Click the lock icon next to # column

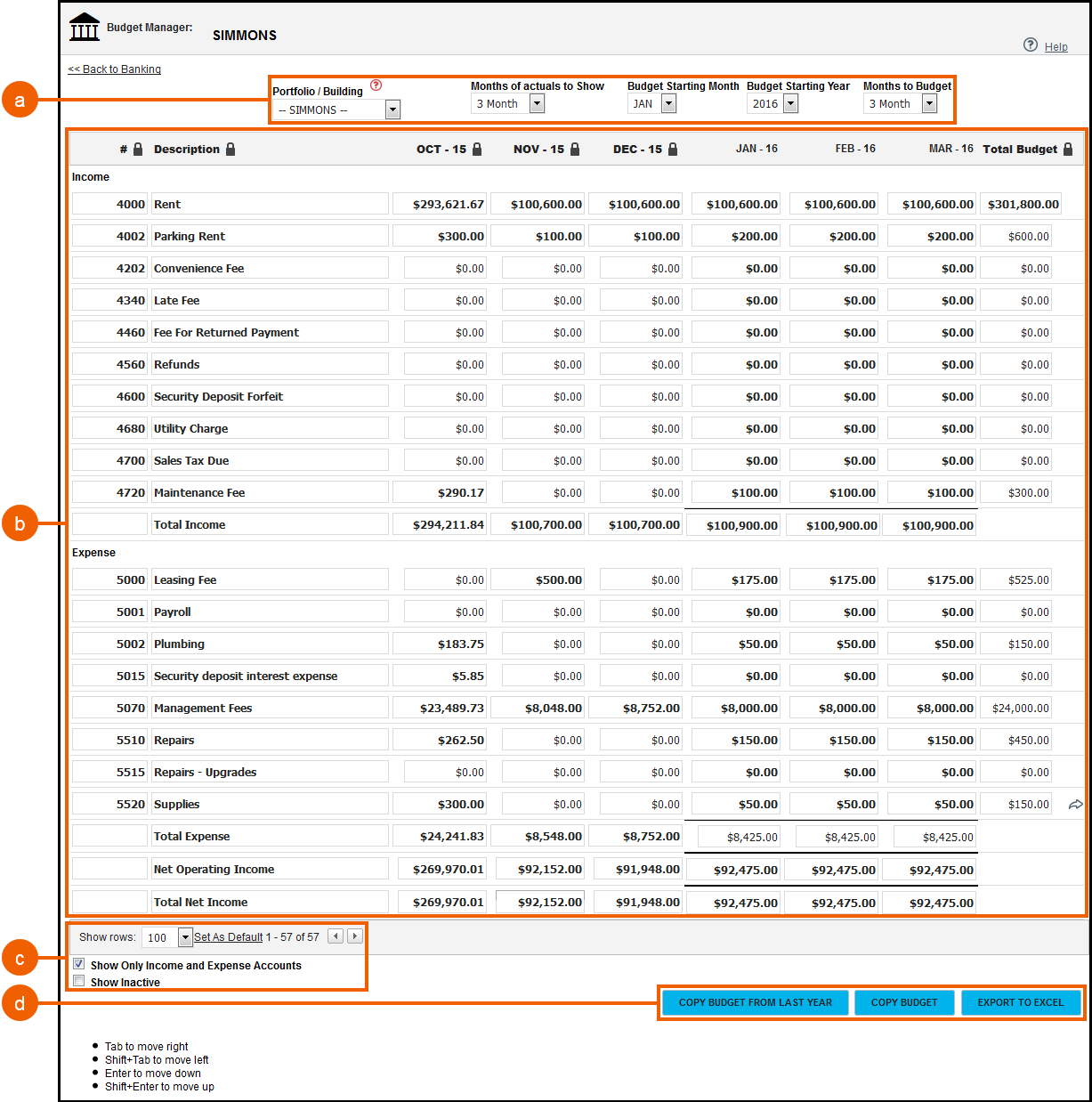(x=138, y=150)
